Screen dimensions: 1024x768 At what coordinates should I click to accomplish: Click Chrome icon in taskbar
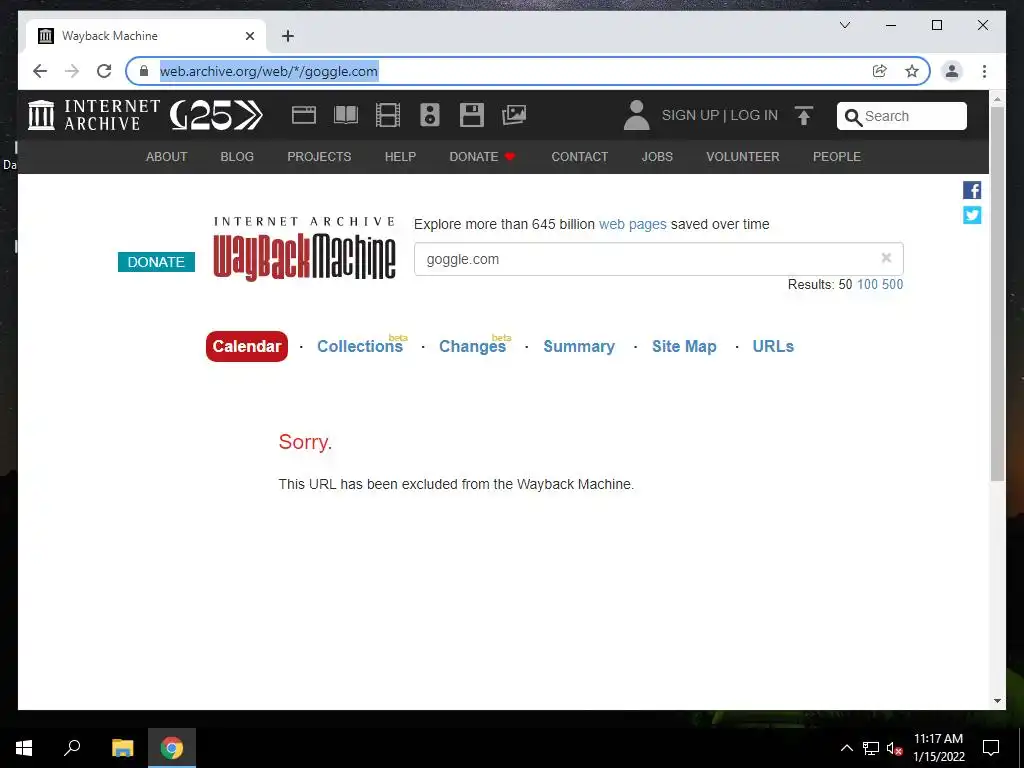172,748
